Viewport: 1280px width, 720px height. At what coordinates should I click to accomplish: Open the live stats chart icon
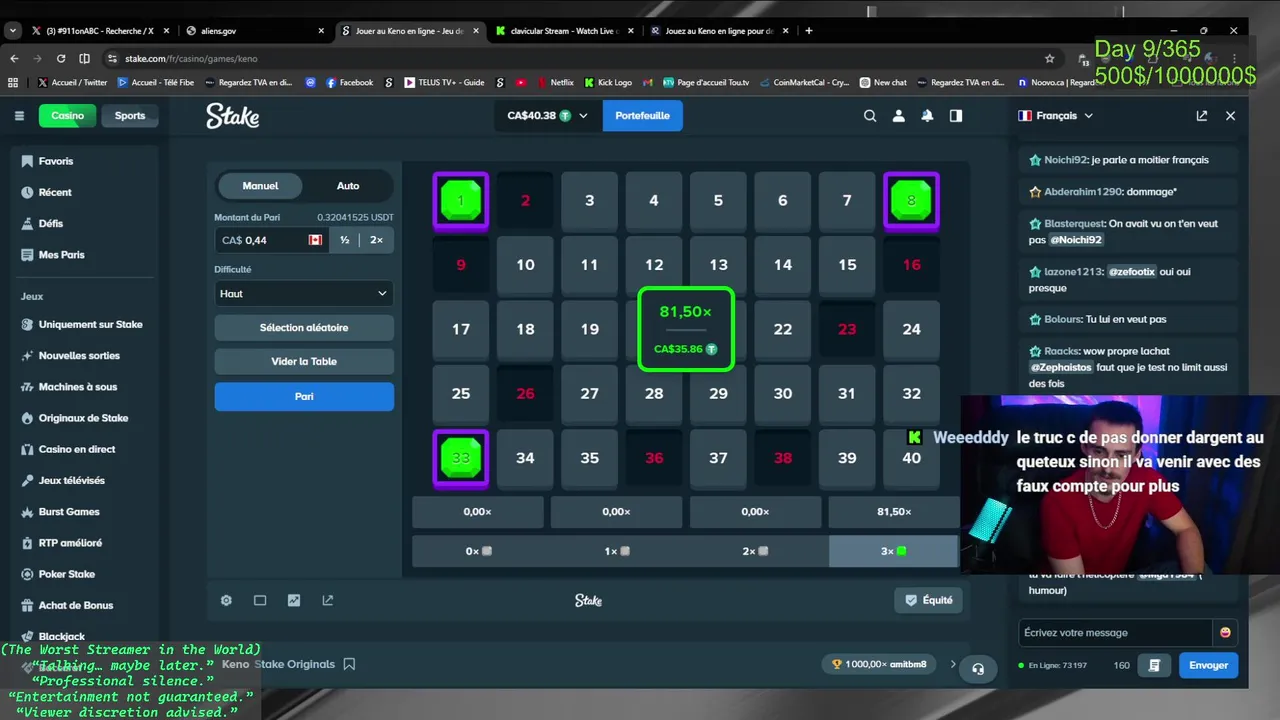[294, 601]
